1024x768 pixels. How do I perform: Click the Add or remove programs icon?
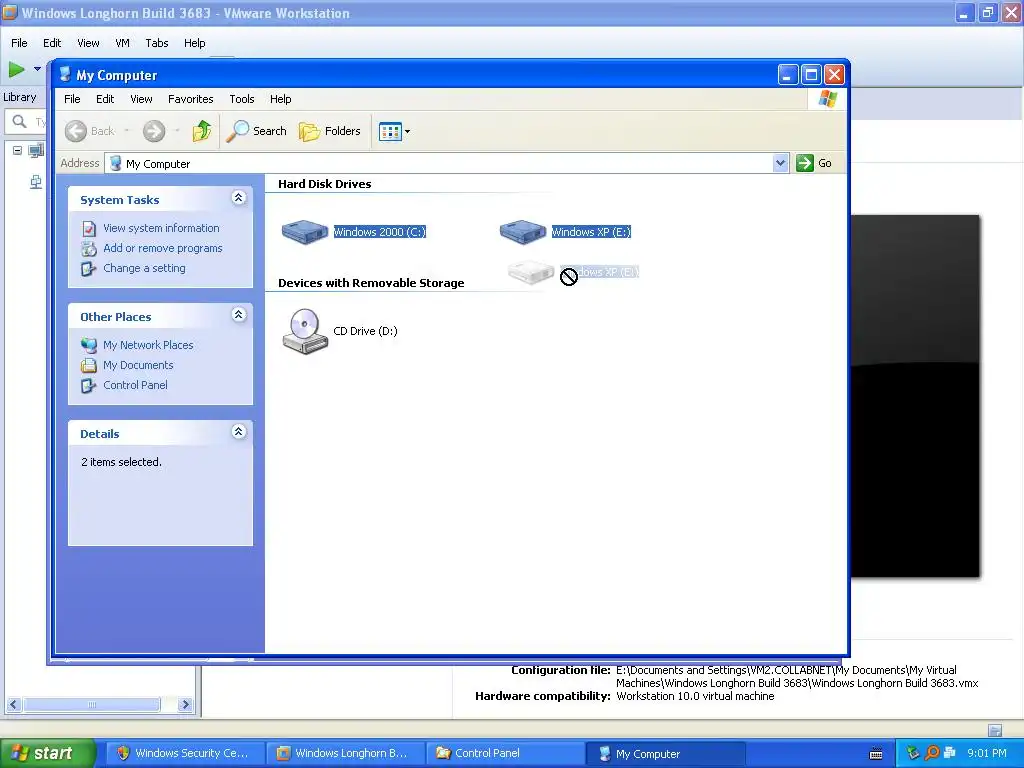(89, 248)
